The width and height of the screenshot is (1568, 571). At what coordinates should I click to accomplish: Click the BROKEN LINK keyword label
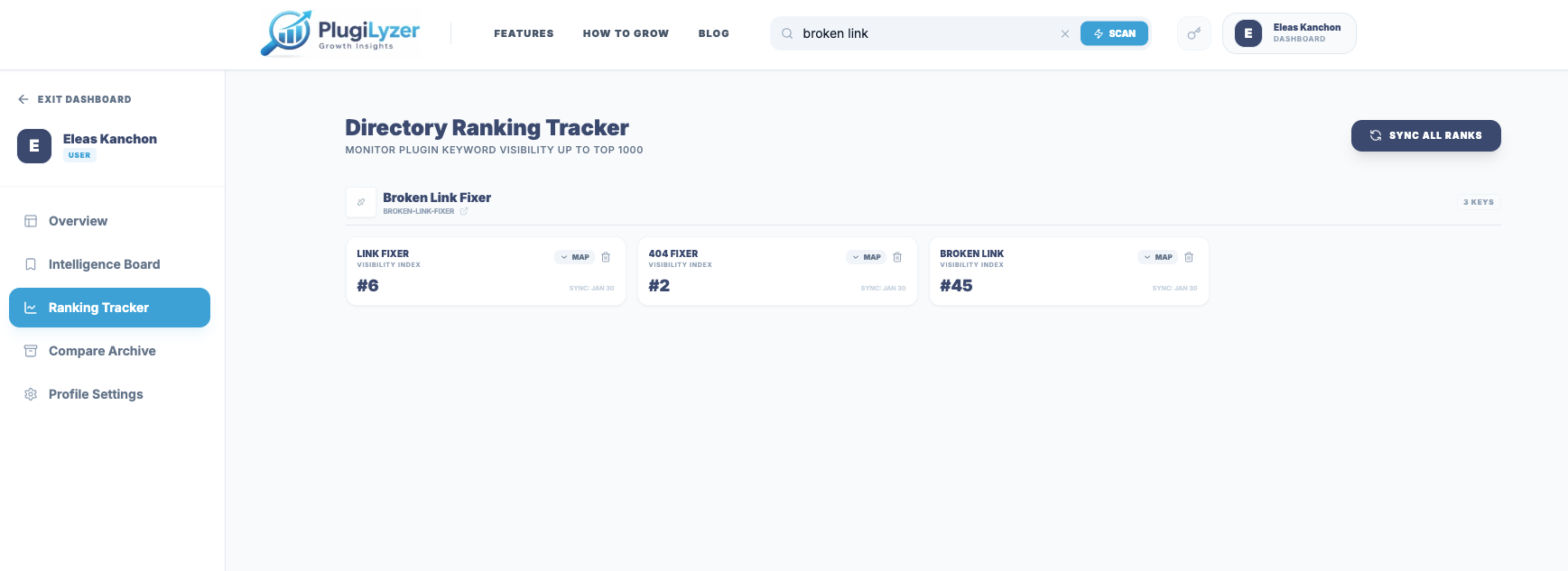[971, 253]
